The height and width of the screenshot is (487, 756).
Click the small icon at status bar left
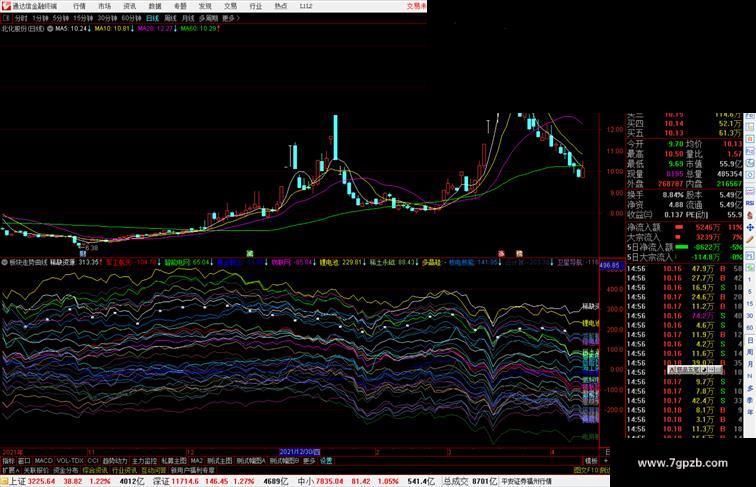[4, 481]
